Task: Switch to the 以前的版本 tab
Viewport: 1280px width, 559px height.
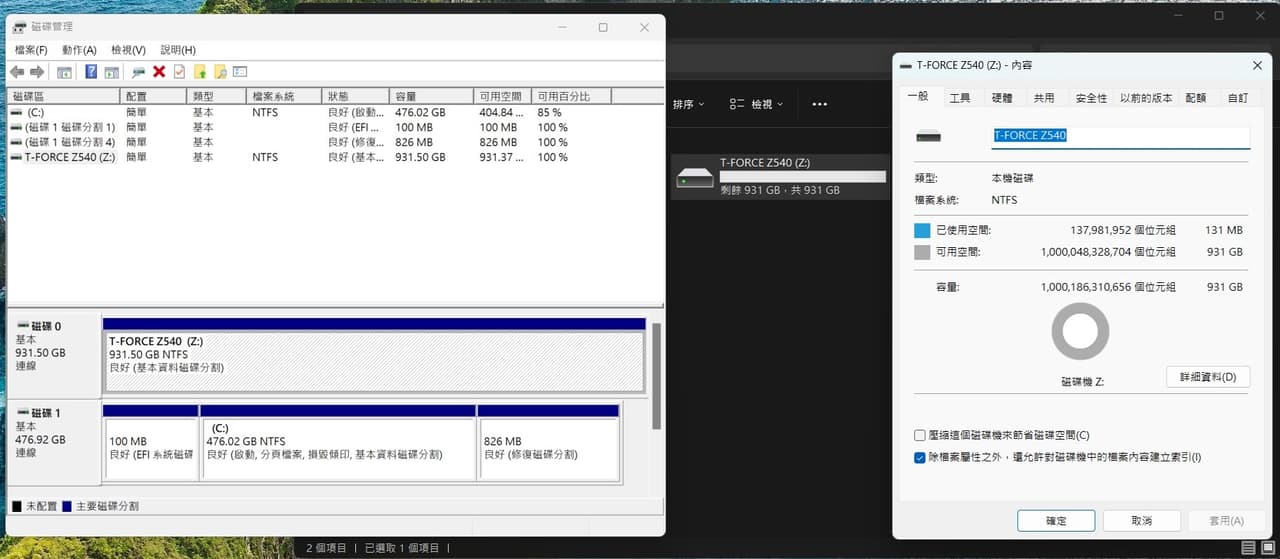Action: point(1146,98)
